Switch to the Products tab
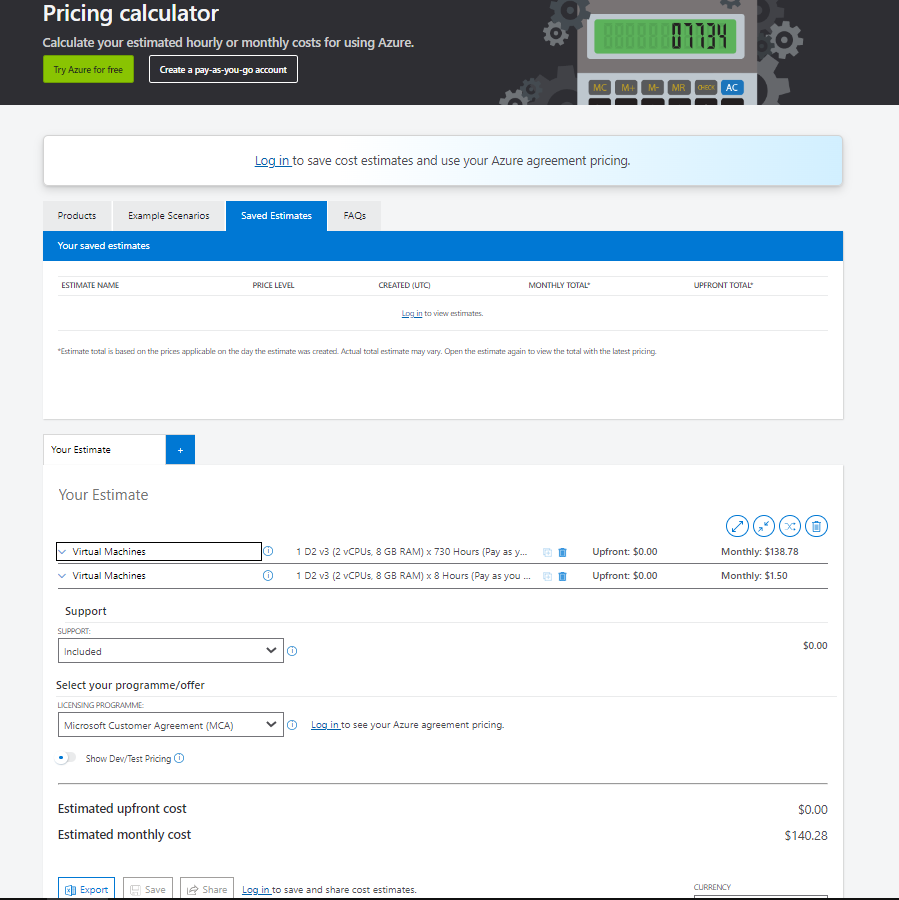 pos(77,216)
